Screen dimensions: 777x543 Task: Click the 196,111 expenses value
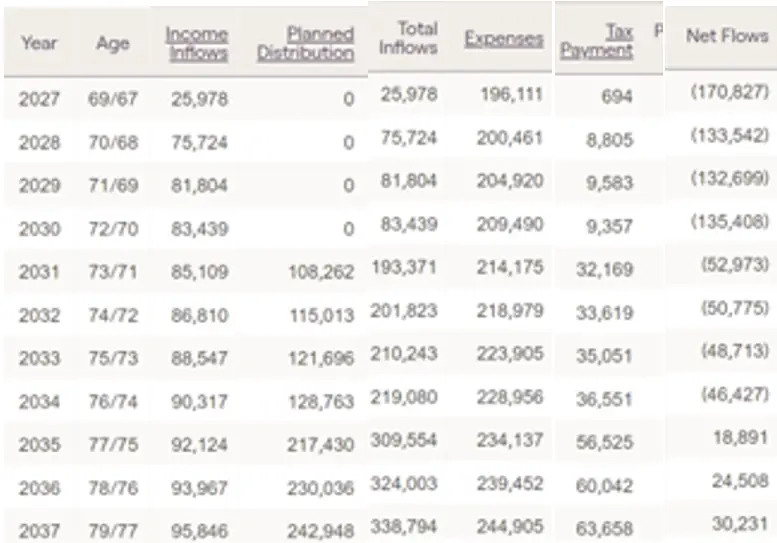click(x=511, y=94)
